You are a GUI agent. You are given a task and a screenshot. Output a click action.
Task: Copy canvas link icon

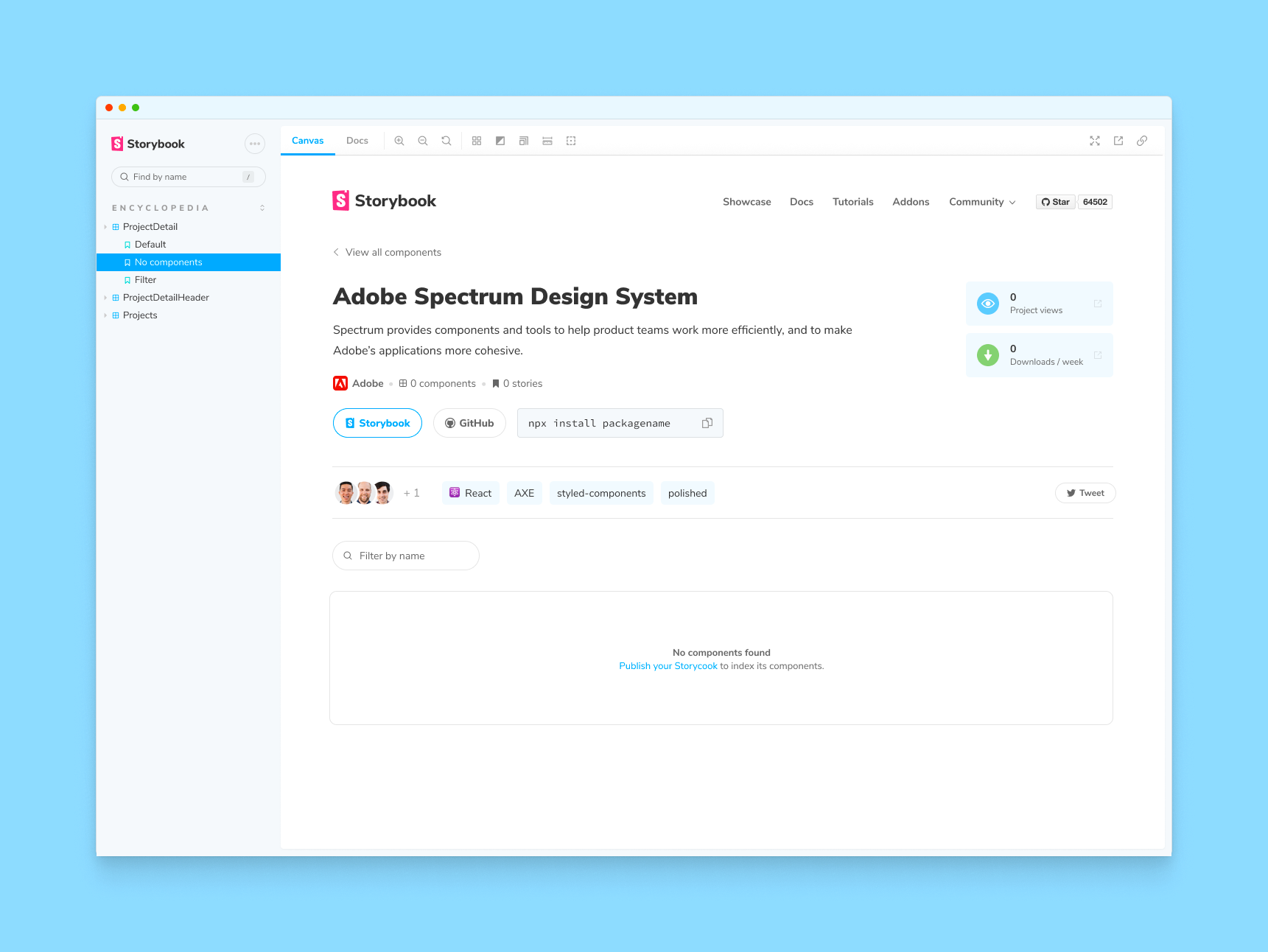pos(1142,141)
